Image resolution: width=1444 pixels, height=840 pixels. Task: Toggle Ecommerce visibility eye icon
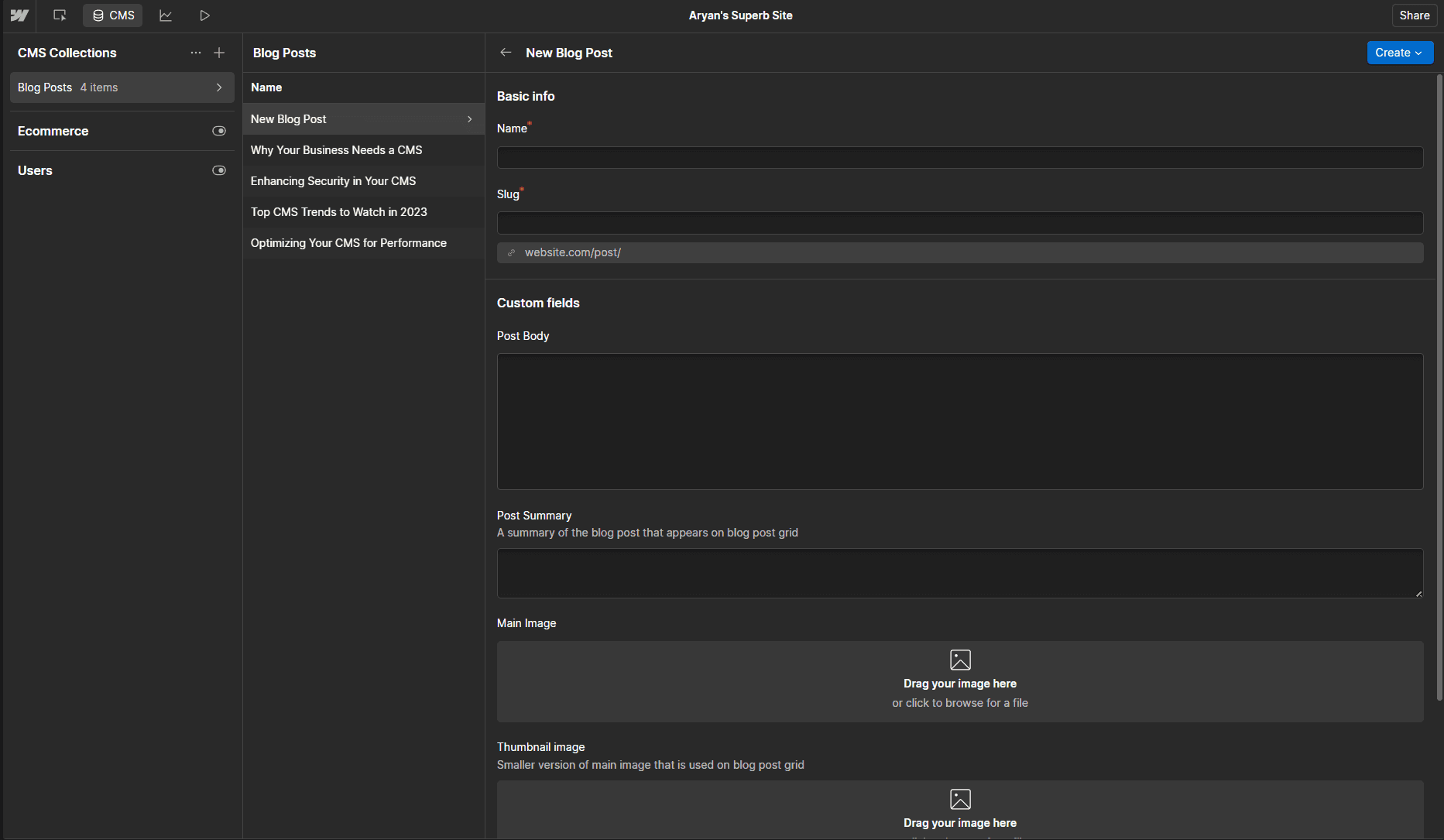(x=219, y=131)
